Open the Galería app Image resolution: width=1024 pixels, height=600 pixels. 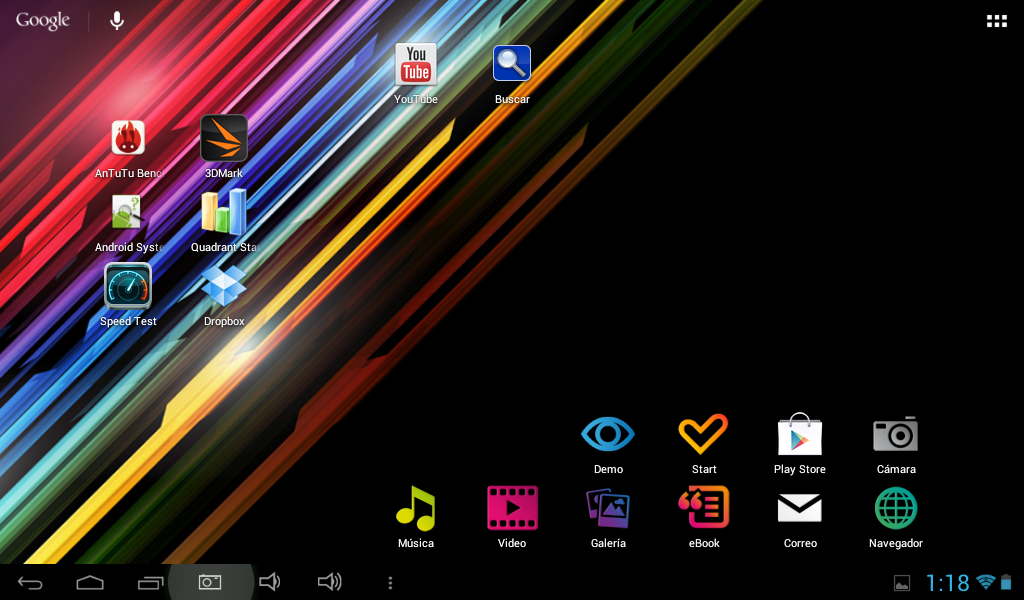pos(608,510)
